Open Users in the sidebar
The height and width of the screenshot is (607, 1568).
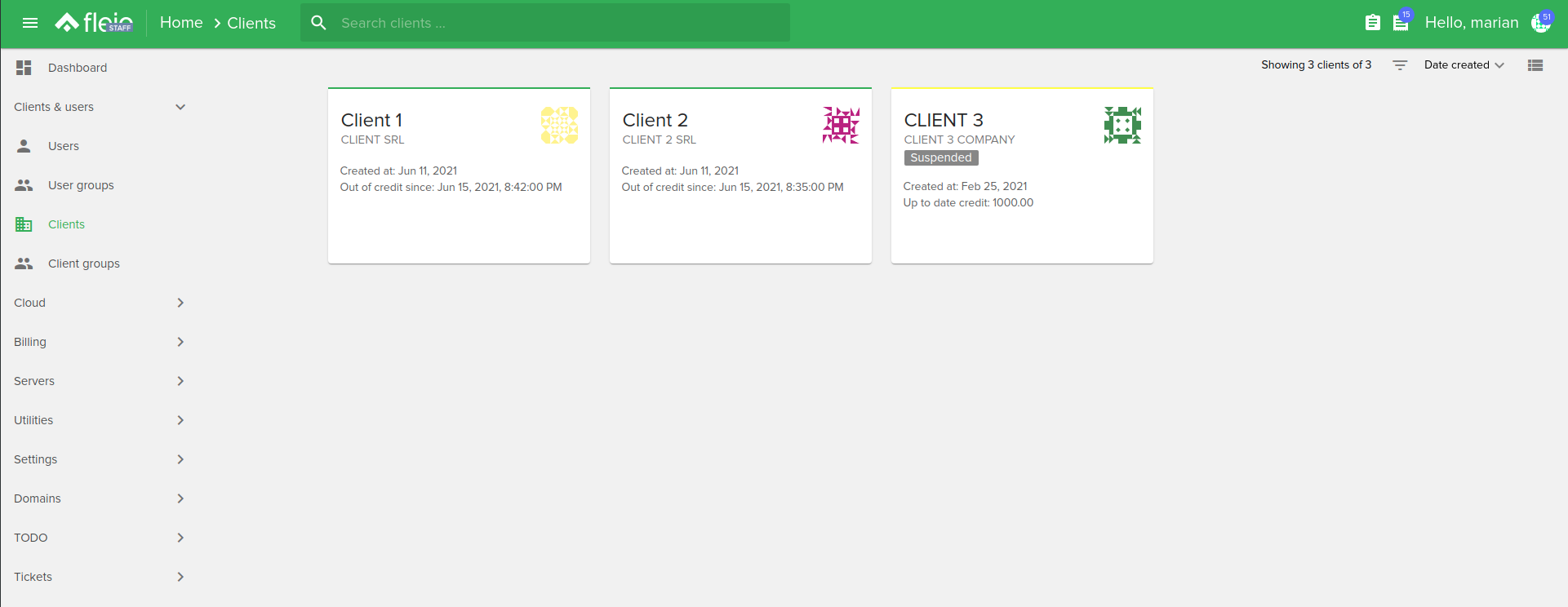64,146
